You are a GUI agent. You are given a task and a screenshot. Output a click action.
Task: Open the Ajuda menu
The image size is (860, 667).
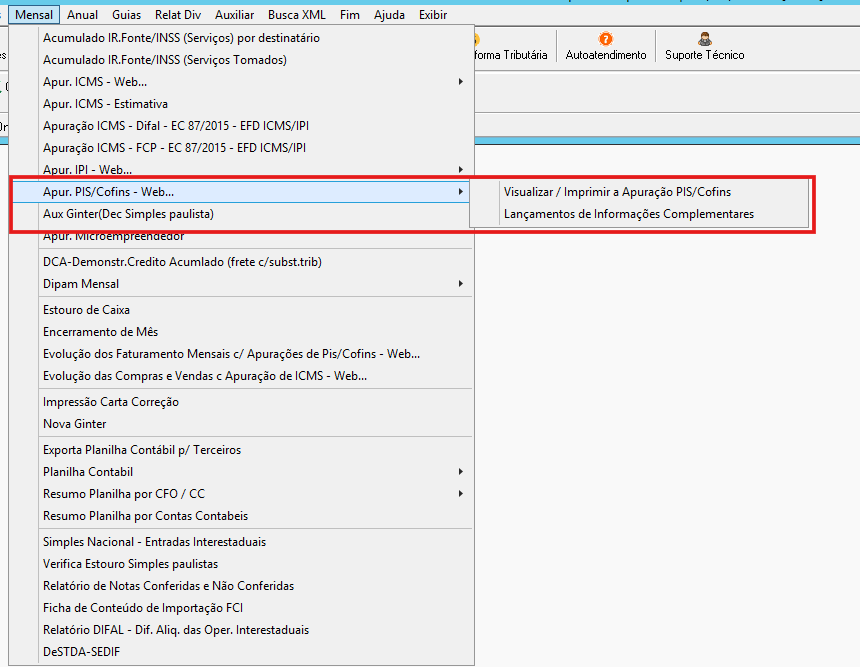pyautogui.click(x=389, y=15)
